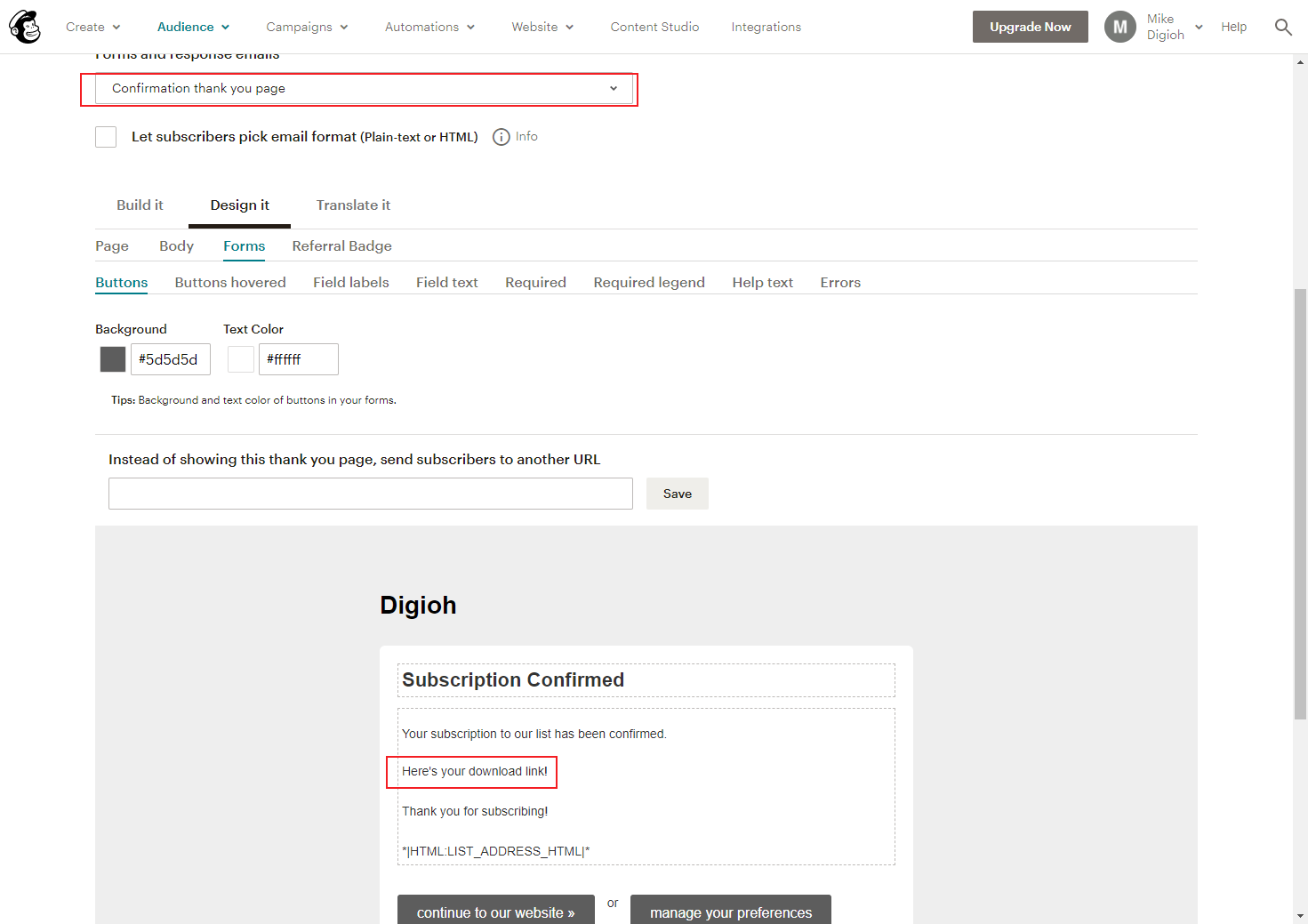
Task: Switch to the Translate it tab
Action: (x=353, y=205)
